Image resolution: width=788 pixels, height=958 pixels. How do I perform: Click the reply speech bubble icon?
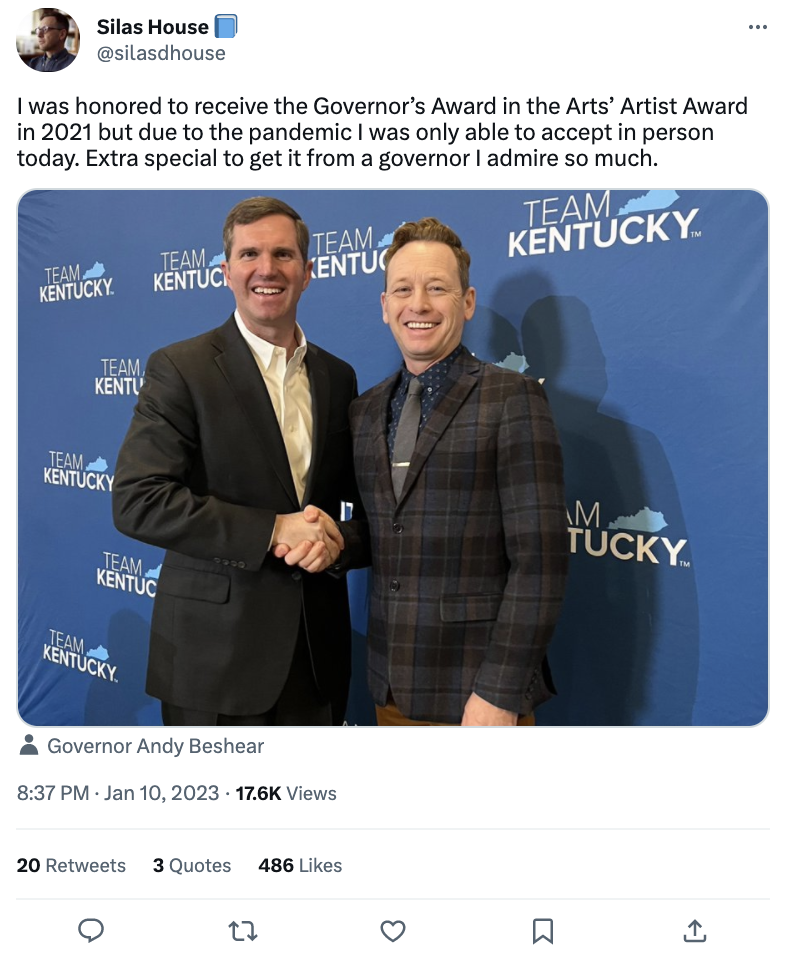click(x=91, y=931)
